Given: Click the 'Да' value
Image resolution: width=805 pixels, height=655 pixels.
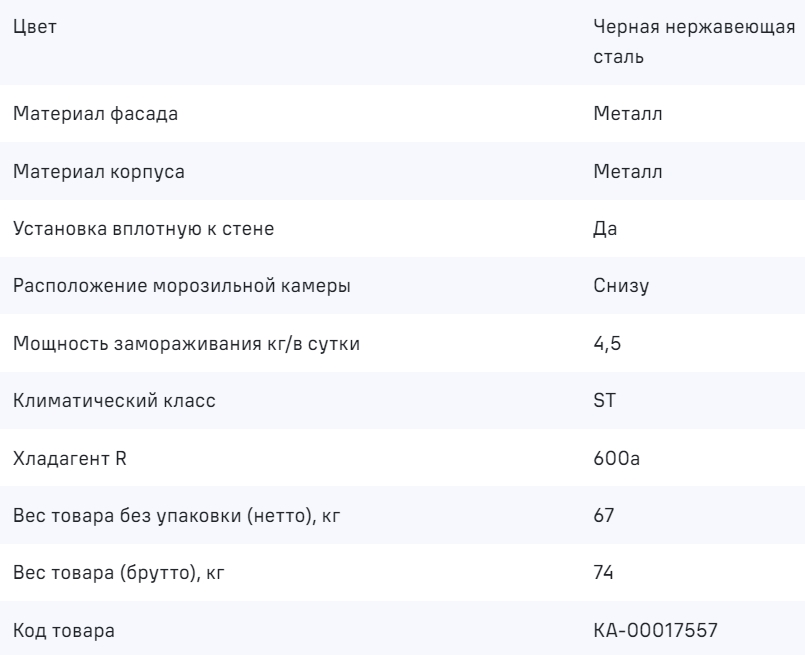Looking at the screenshot, I should coord(605,229).
